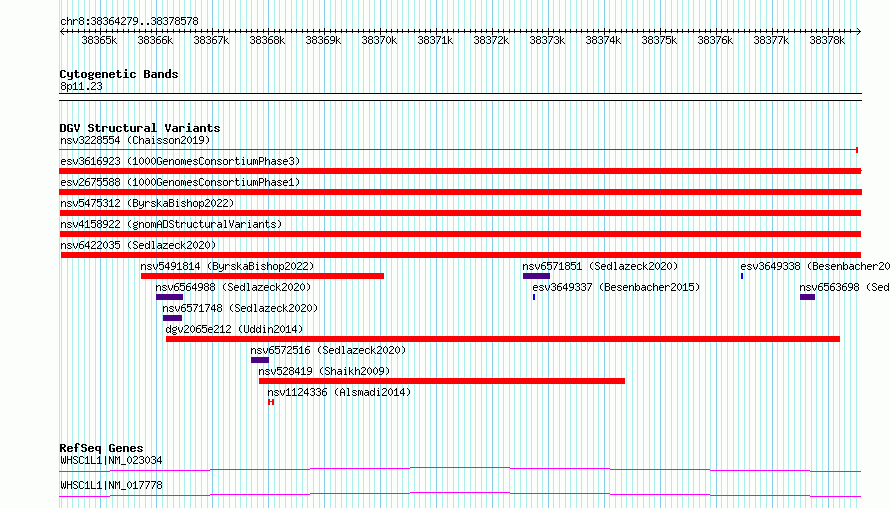Click the red bar under esv3616923
Screen dimensions: 890x508
pos(460,171)
